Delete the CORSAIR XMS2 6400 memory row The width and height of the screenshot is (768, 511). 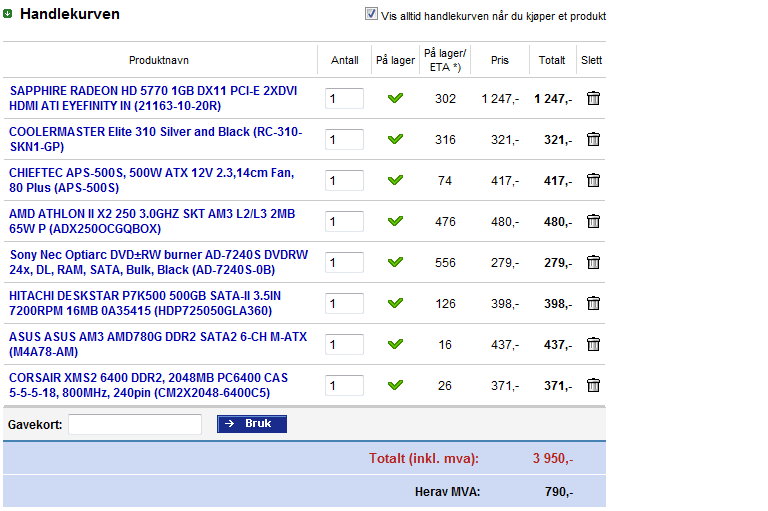click(x=593, y=386)
